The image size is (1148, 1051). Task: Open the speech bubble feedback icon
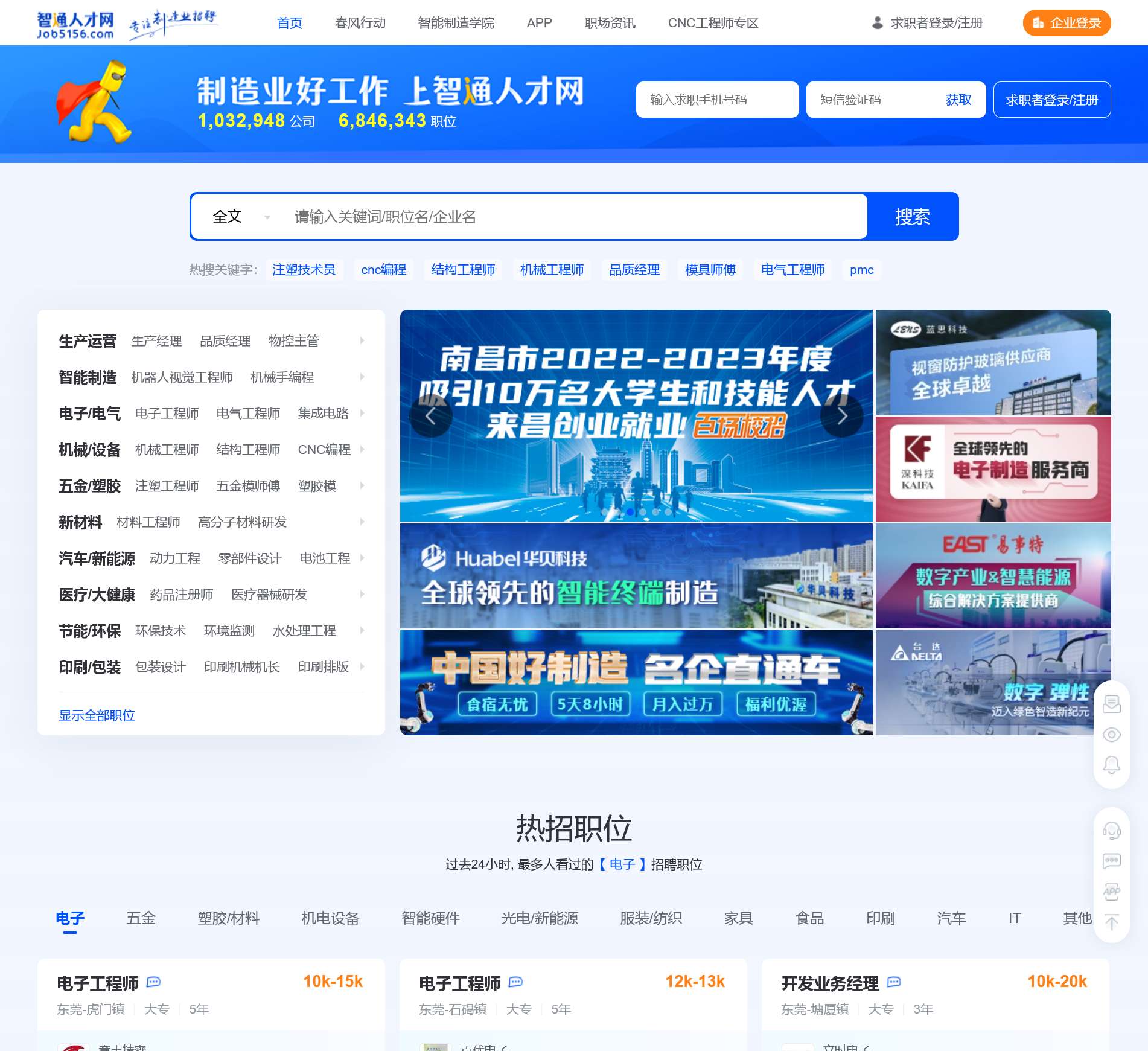(1112, 860)
